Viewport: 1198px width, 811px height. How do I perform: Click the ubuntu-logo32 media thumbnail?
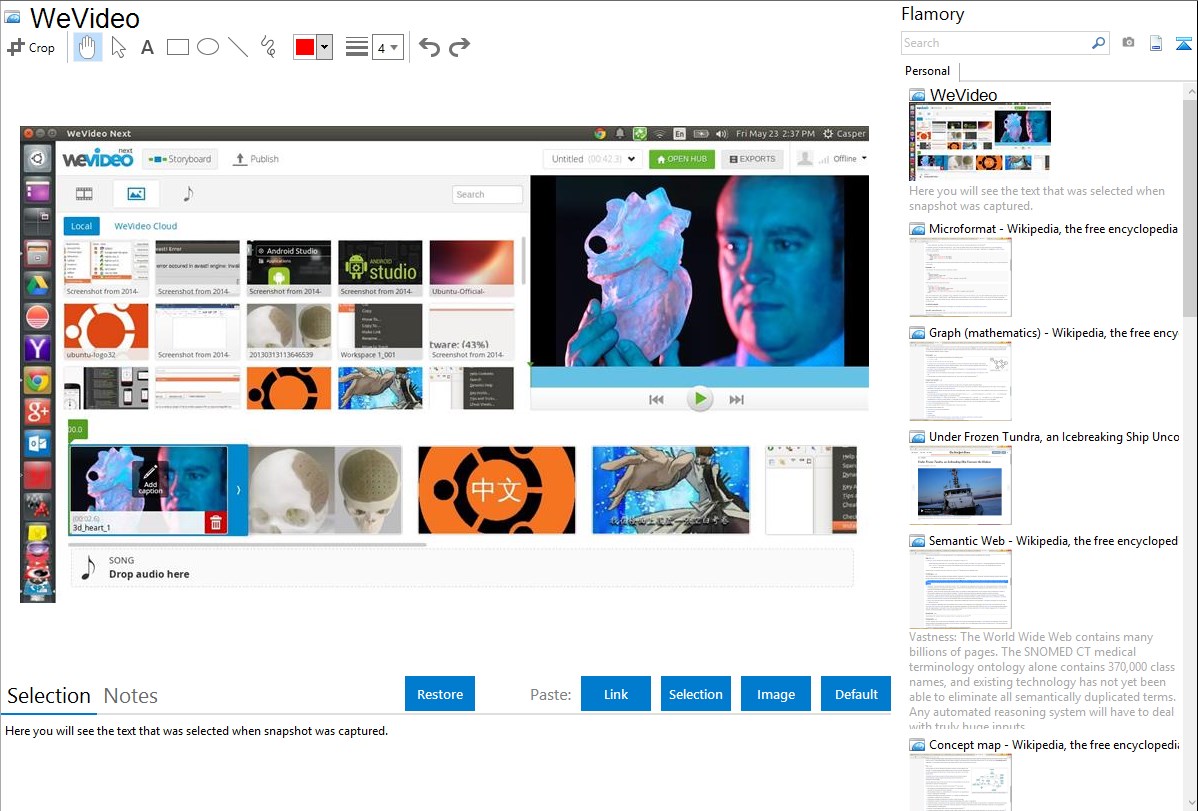click(x=106, y=332)
